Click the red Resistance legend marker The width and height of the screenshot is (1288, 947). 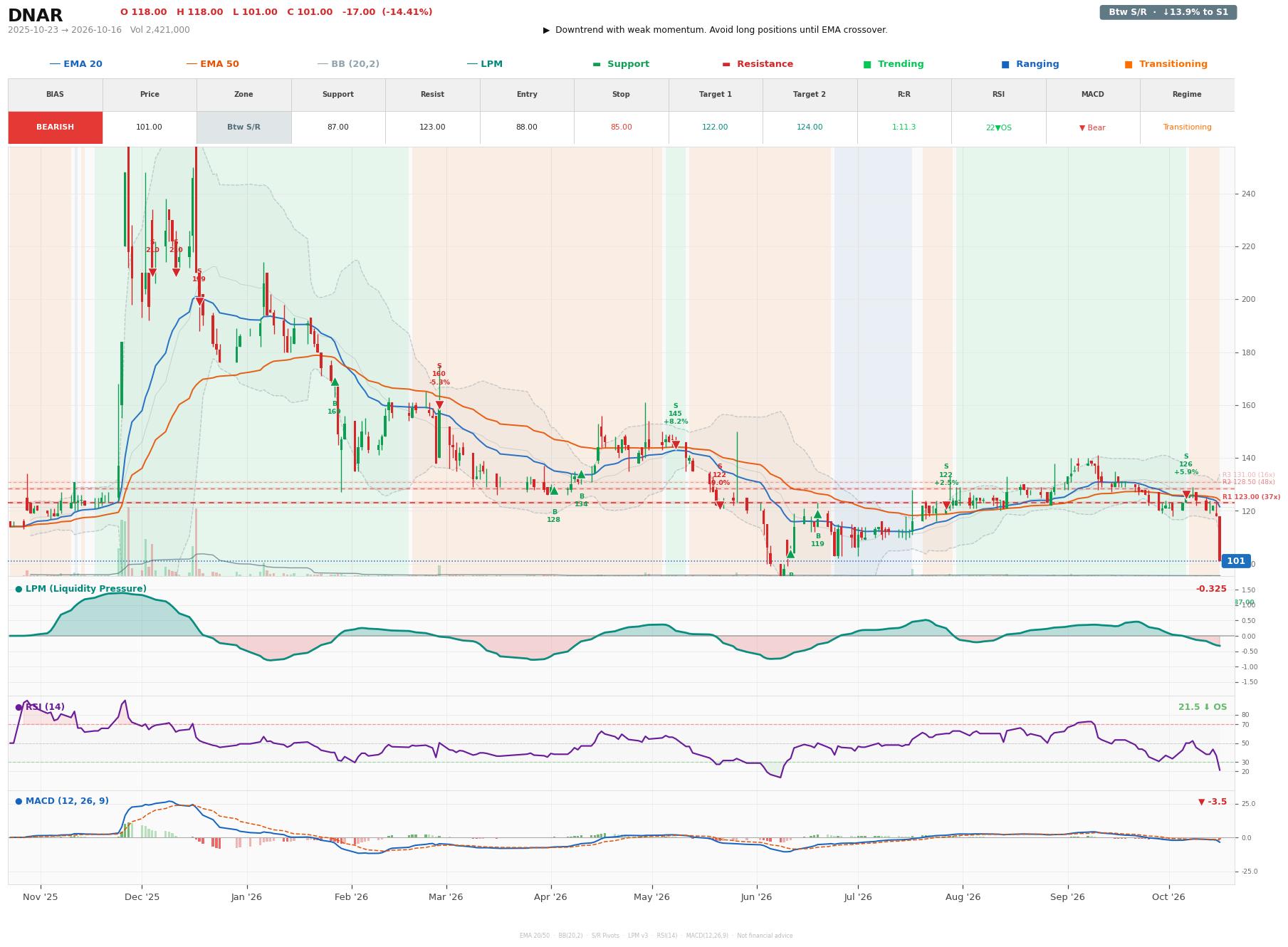click(x=726, y=64)
